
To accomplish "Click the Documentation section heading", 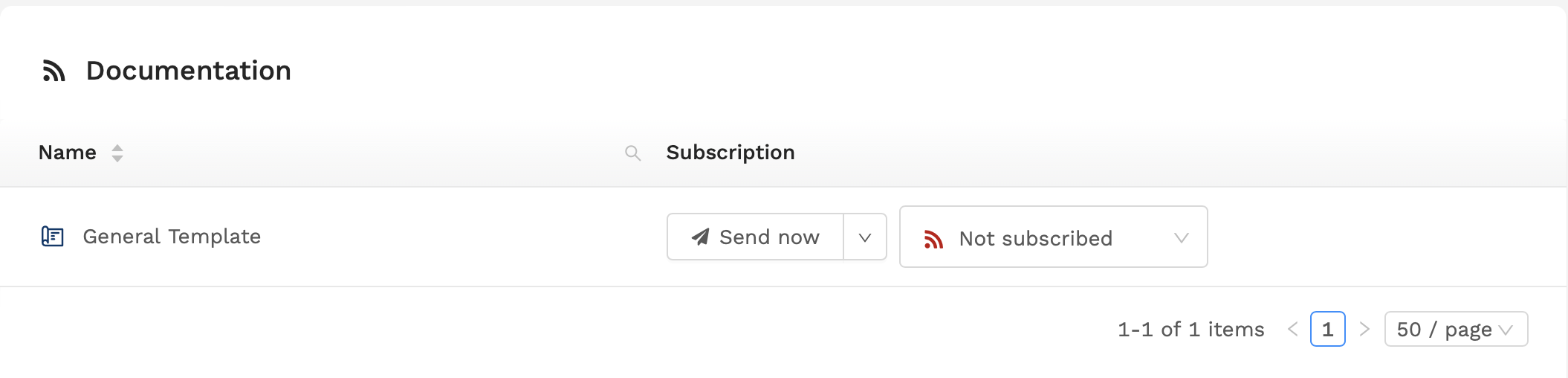I will pos(189,71).
